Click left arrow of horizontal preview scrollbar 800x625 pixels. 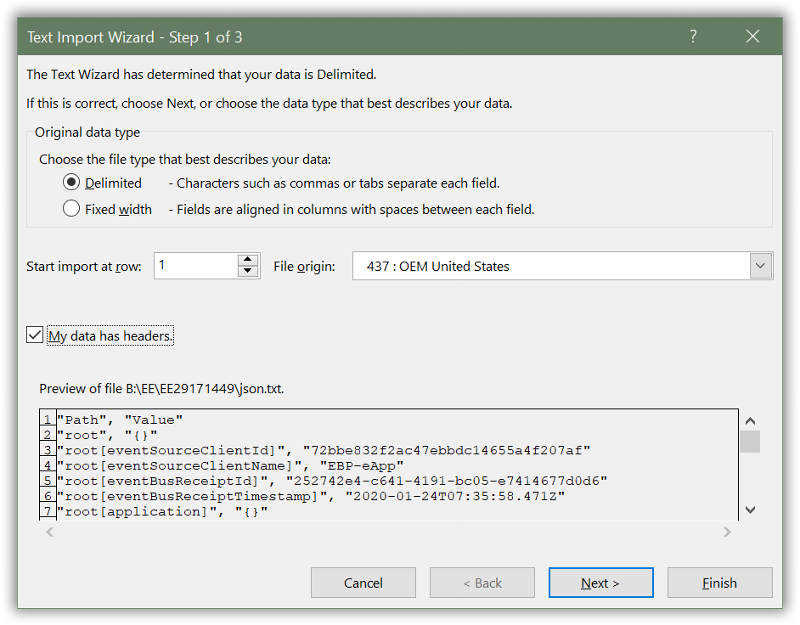[x=49, y=534]
